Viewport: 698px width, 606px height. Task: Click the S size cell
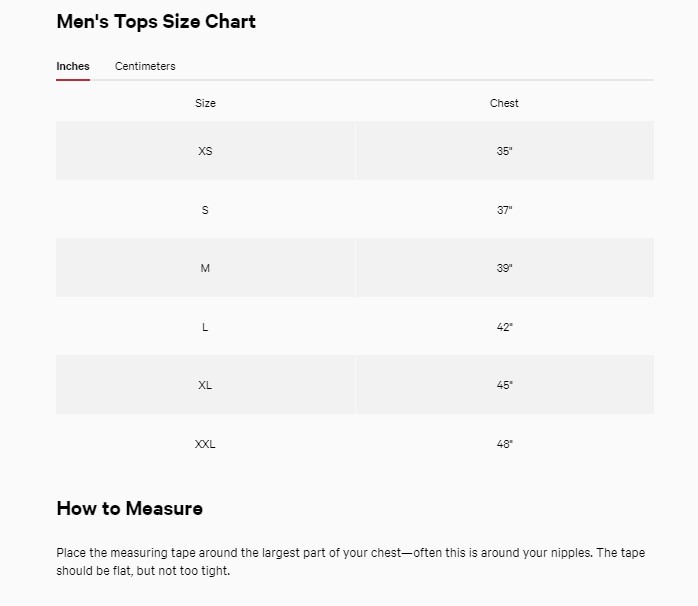click(x=205, y=210)
